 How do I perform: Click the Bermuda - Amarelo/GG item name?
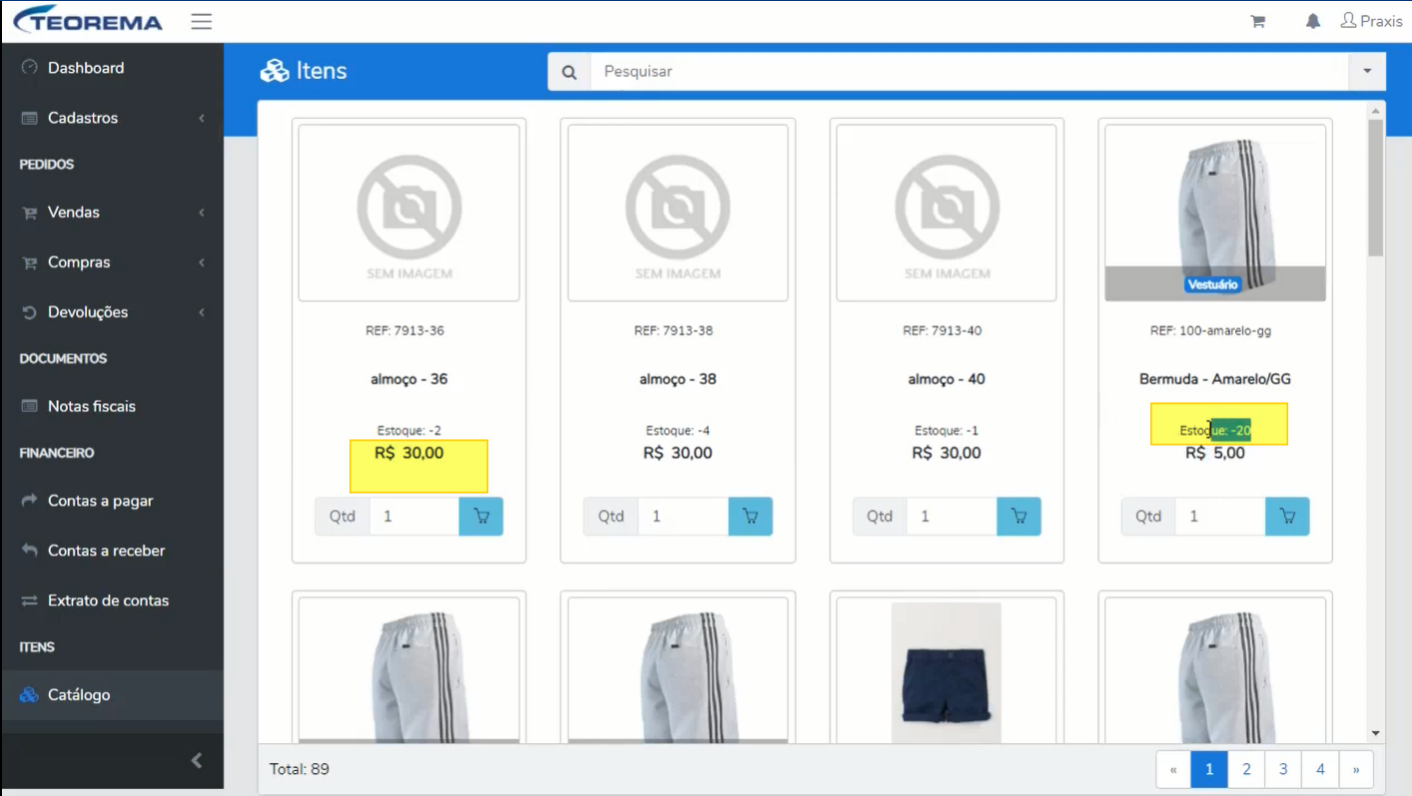[1215, 379]
